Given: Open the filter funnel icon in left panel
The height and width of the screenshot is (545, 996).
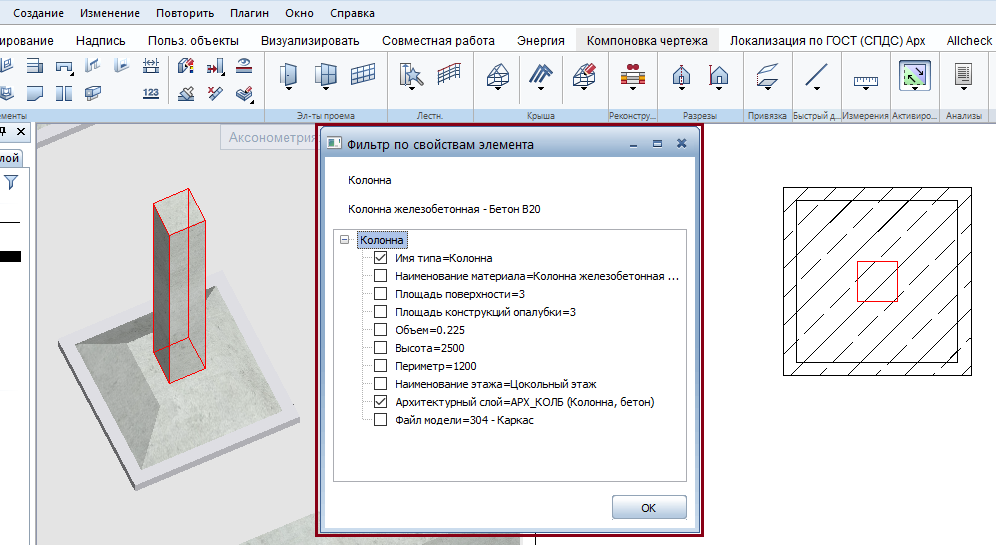Looking at the screenshot, I should (x=11, y=183).
